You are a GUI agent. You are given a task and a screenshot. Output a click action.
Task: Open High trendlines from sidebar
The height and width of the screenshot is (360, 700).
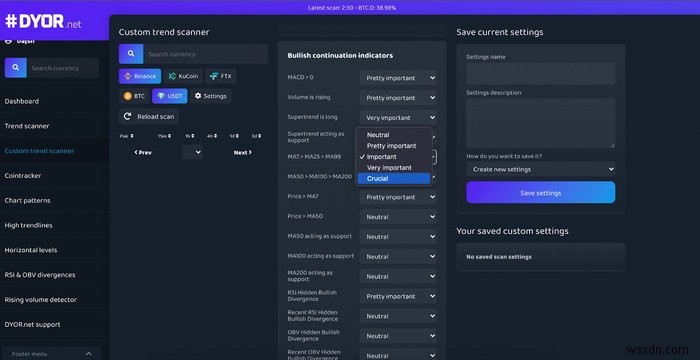(x=29, y=225)
